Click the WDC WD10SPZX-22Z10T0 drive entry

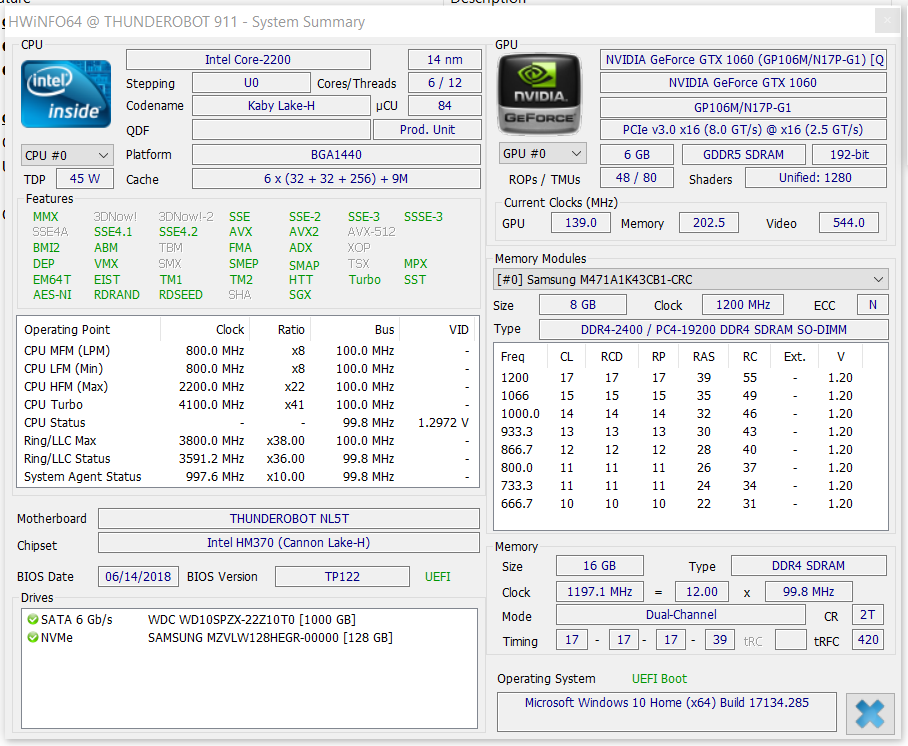[x=251, y=620]
